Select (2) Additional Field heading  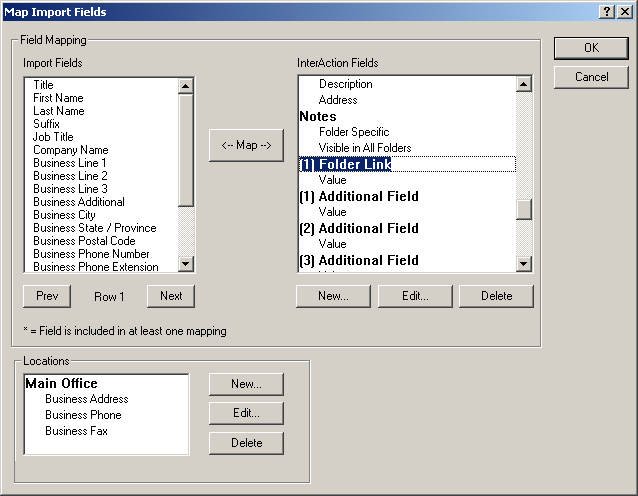point(359,228)
